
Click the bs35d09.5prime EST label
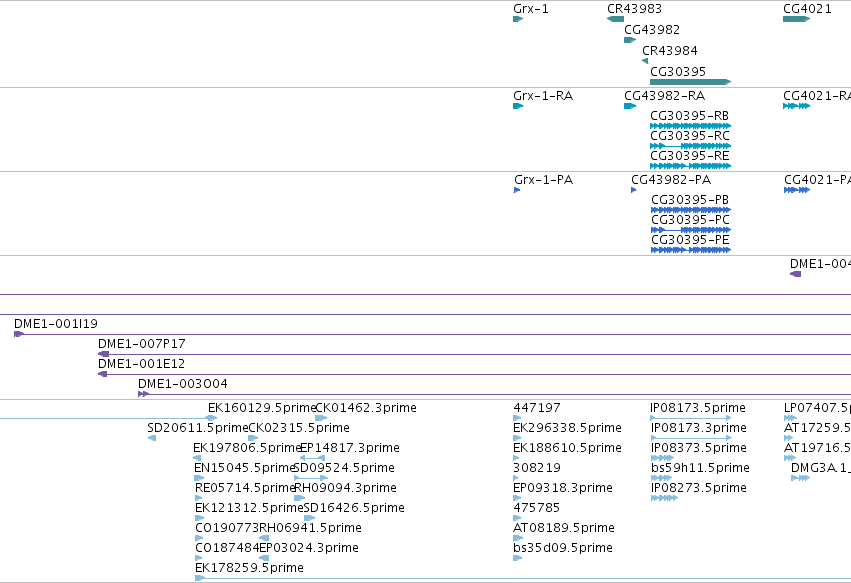[563, 548]
